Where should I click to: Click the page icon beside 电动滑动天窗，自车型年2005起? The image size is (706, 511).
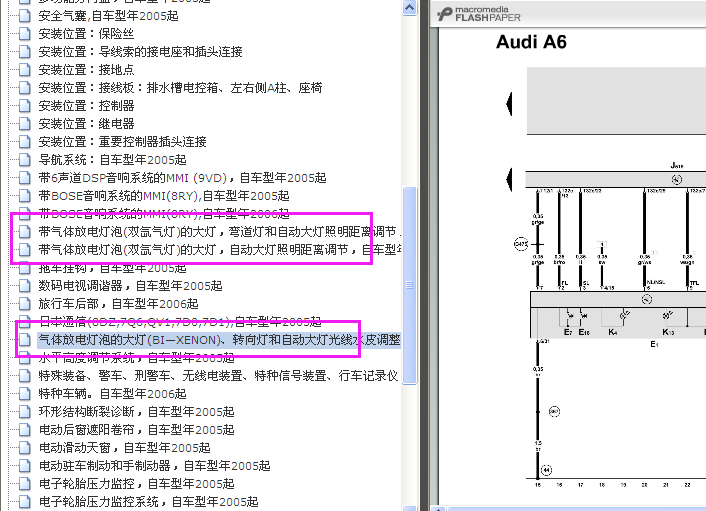(x=25, y=448)
